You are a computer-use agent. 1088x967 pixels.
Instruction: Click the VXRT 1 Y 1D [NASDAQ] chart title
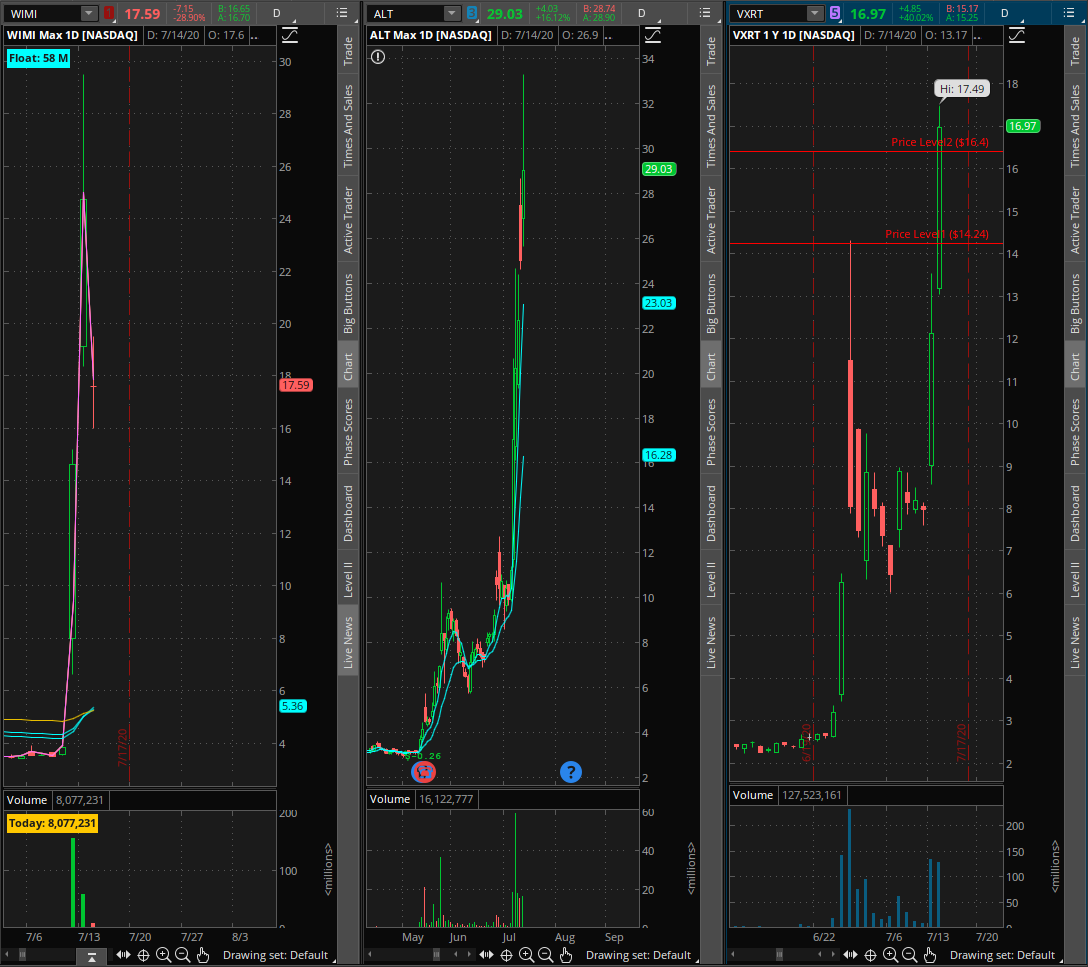pyautogui.click(x=794, y=35)
